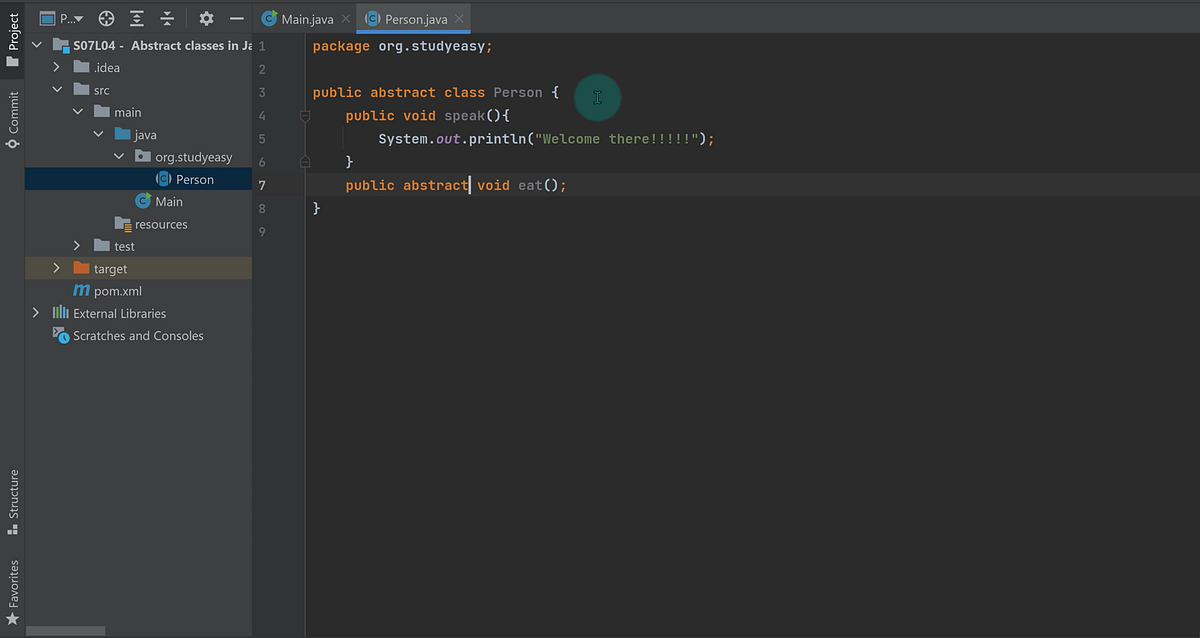
Task: Expand the test folder
Action: tap(76, 245)
